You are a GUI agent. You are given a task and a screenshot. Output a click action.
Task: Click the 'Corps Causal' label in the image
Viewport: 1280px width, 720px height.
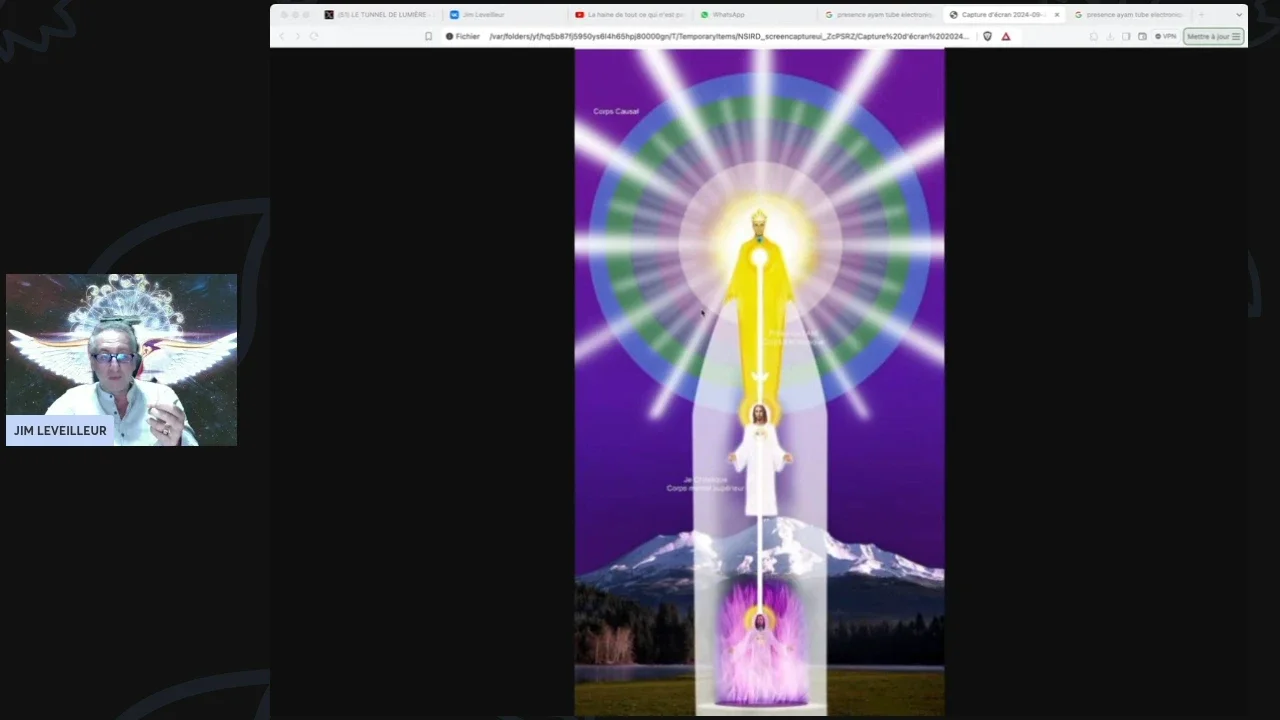616,111
